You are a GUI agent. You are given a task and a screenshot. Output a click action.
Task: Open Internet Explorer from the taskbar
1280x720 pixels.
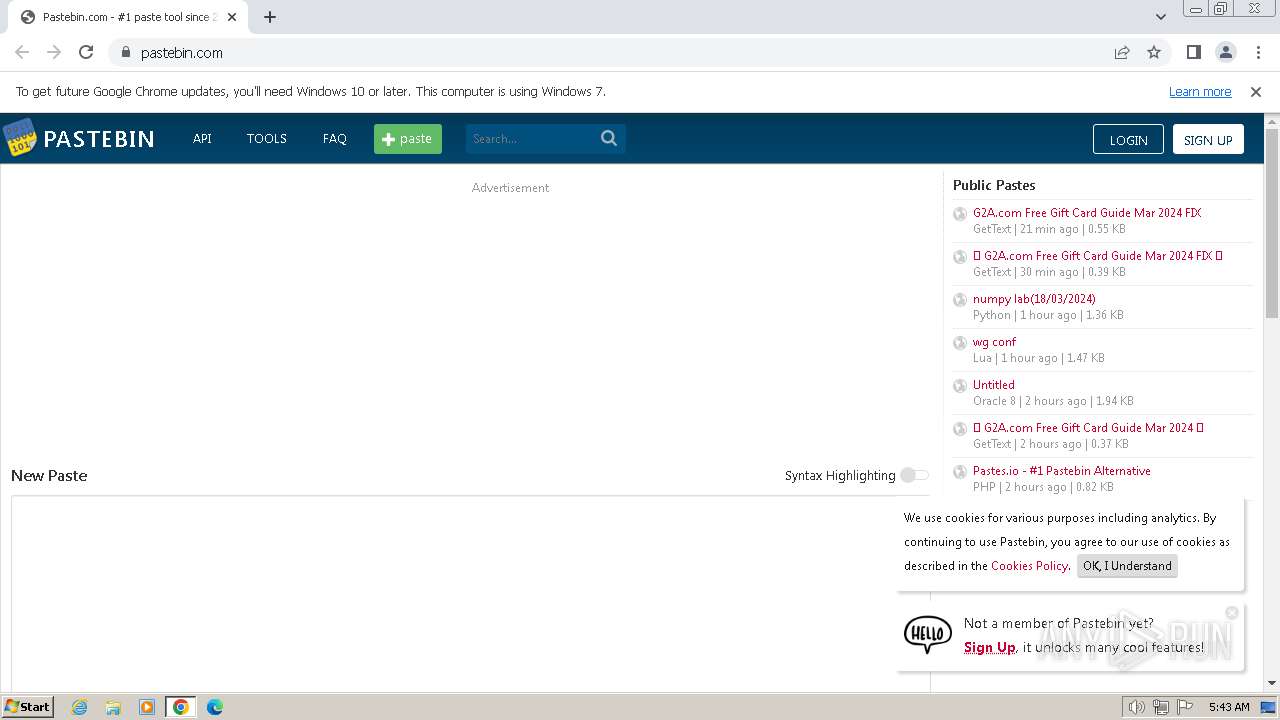[79, 707]
